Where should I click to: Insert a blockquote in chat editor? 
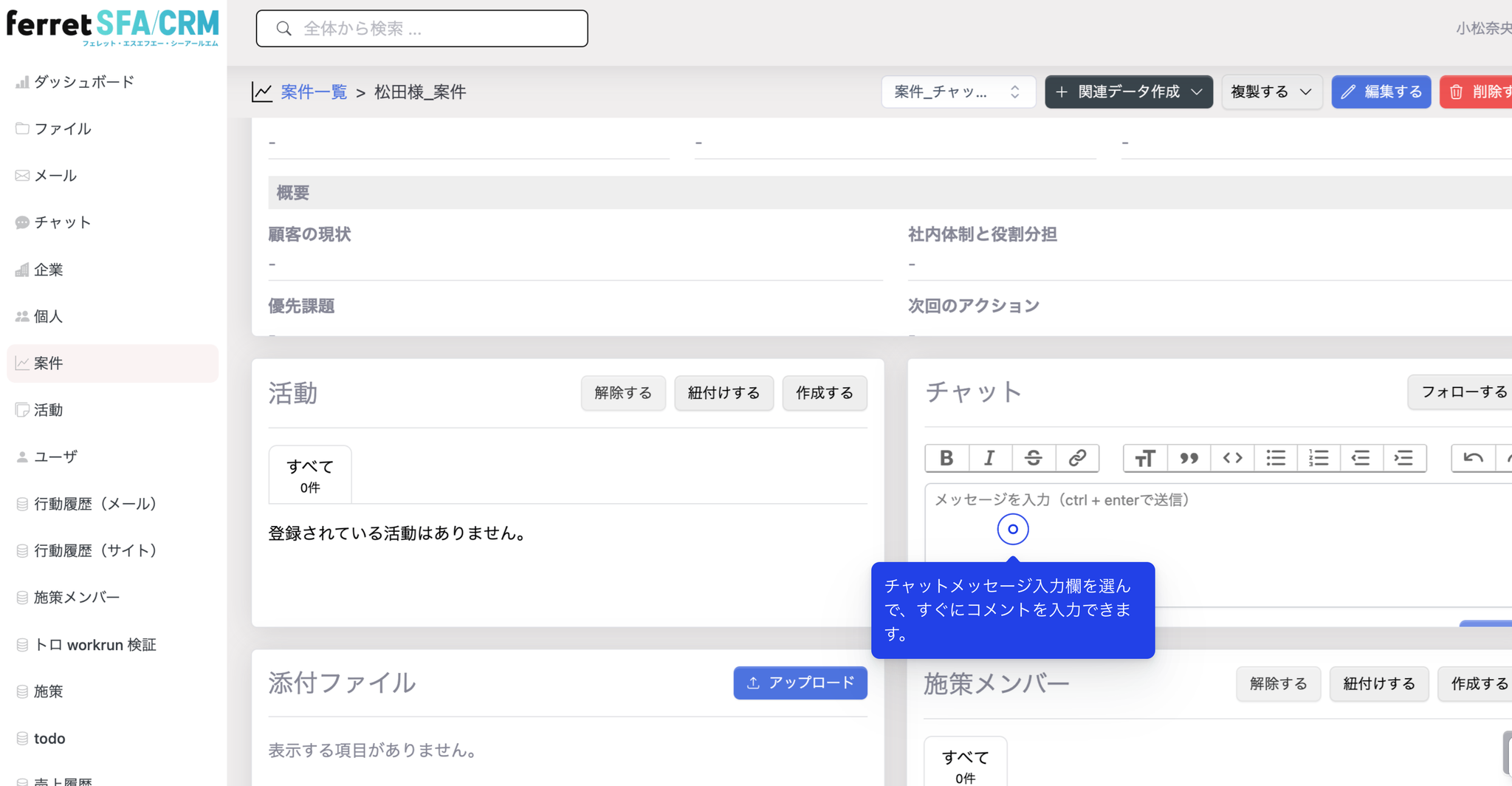1189,458
